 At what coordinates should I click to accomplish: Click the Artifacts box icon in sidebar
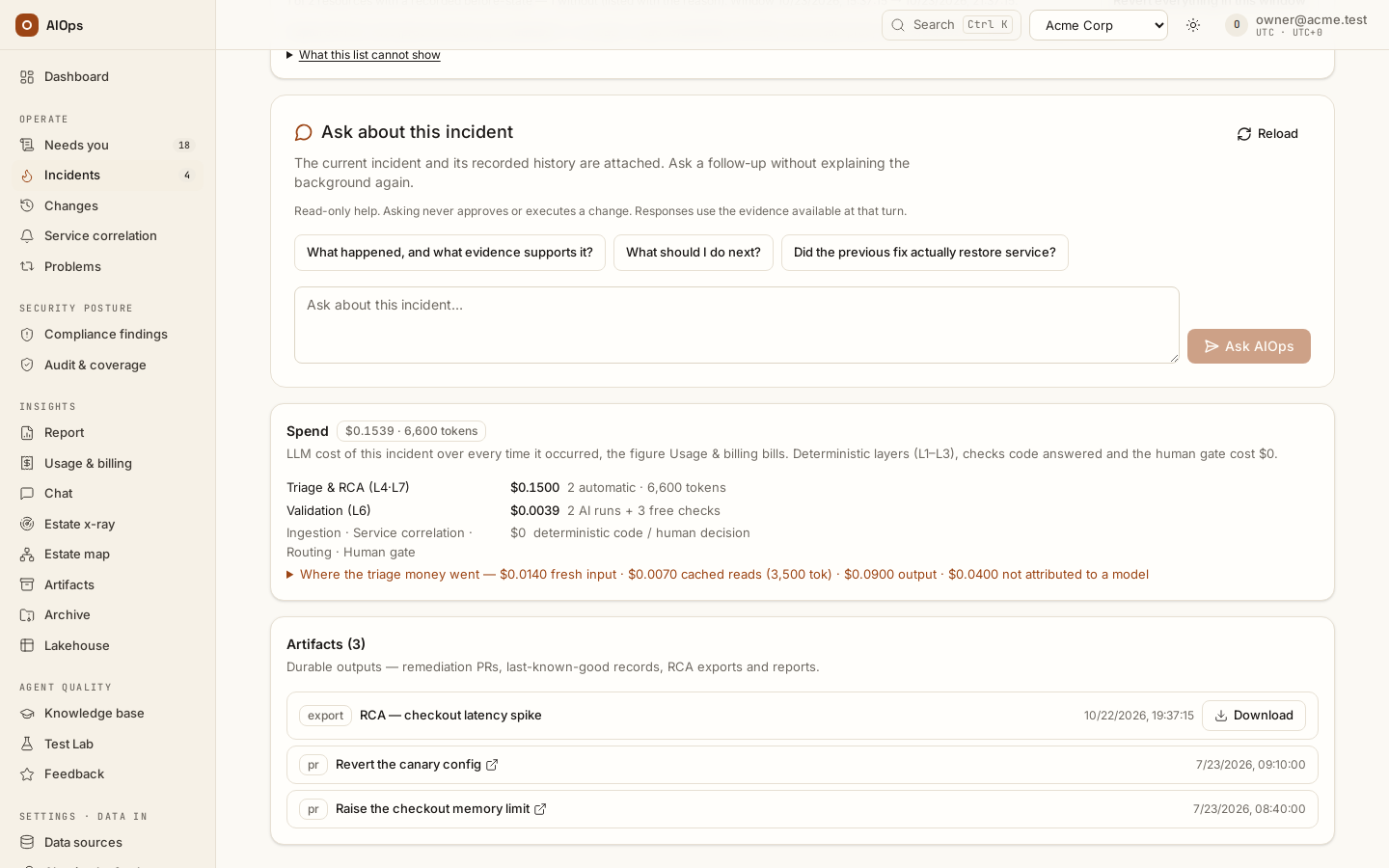(x=27, y=585)
